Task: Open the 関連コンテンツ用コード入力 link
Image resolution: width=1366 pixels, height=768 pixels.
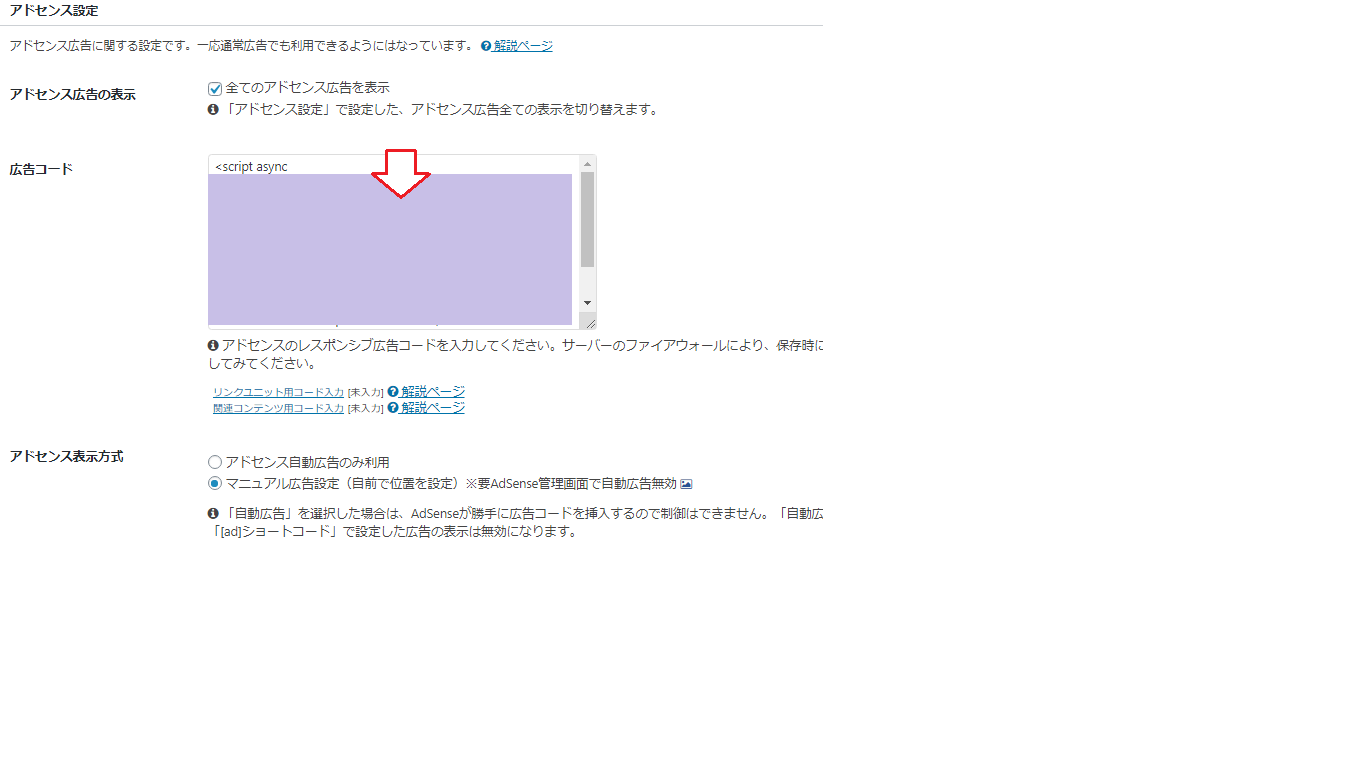Action: pos(278,409)
